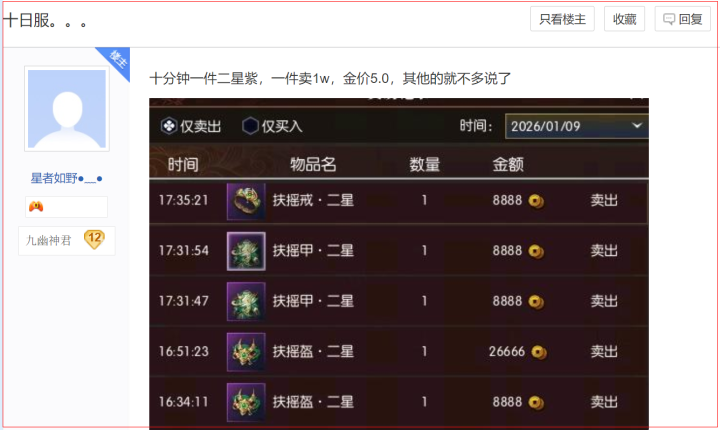Select the 仅卖出 filter option
Image resolution: width=720 pixels, height=430 pixels.
coord(191,126)
